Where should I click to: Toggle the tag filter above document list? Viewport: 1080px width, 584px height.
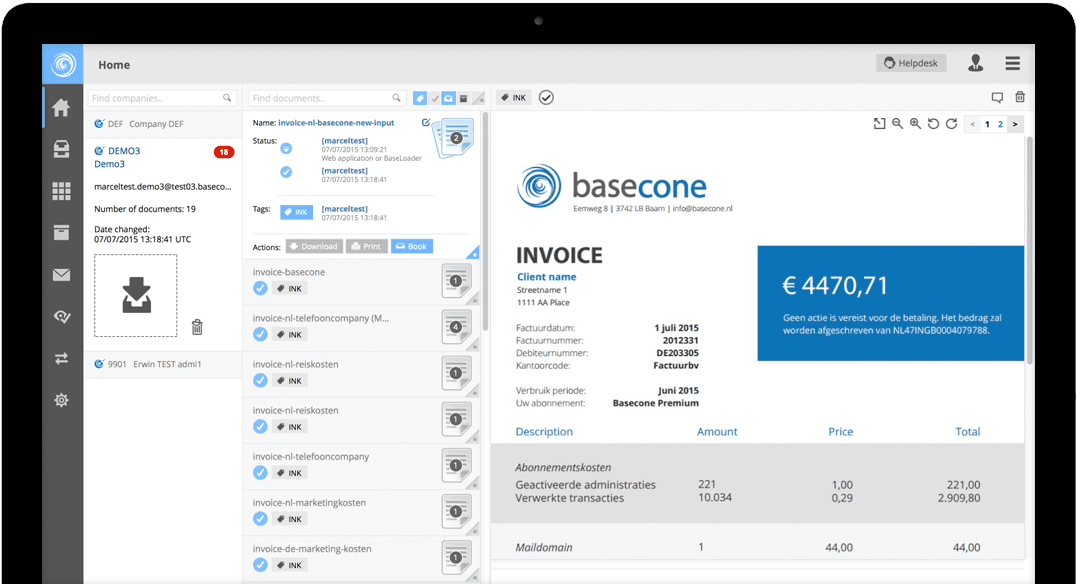pos(420,98)
